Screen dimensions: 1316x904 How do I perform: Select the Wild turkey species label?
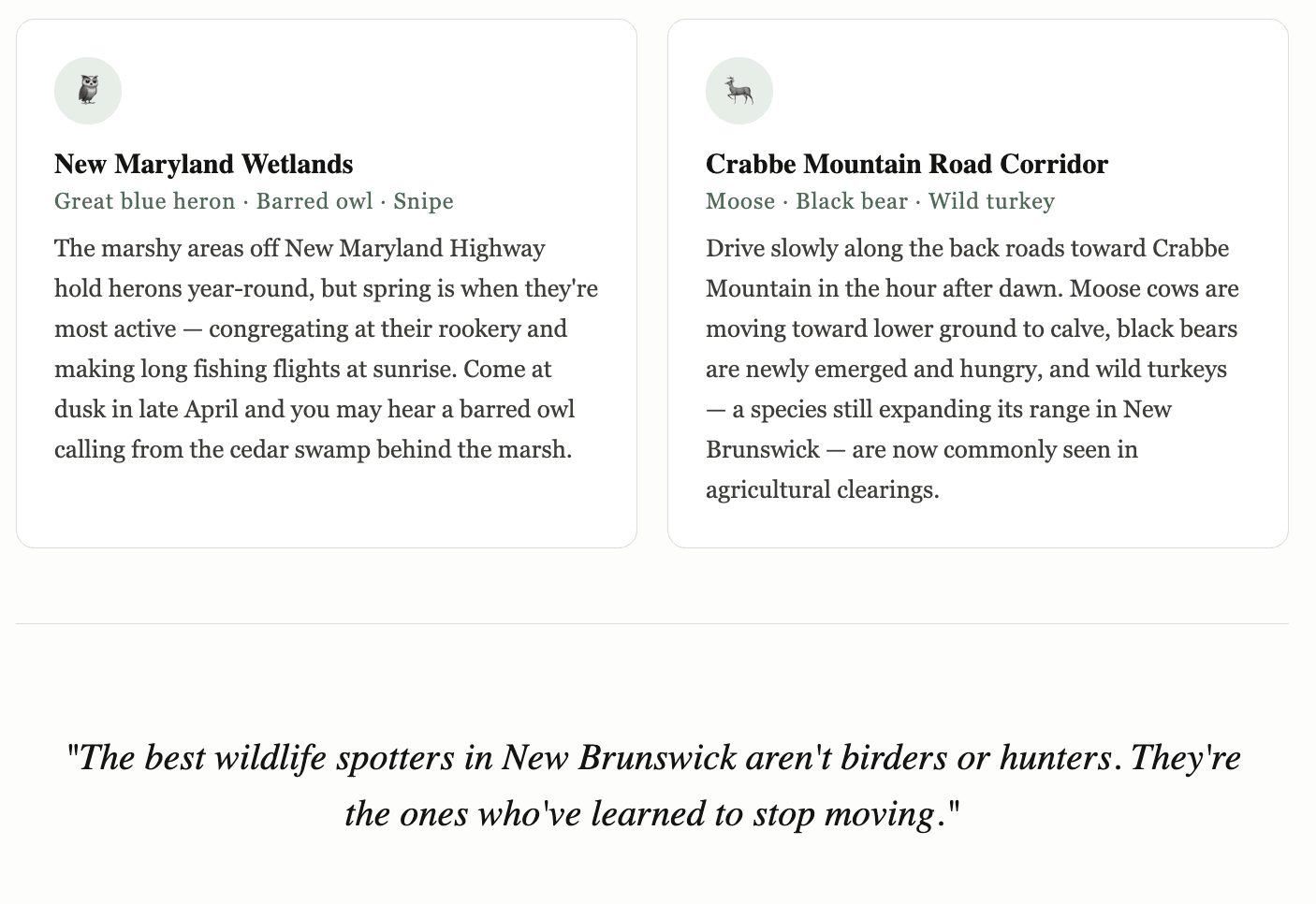coord(991,201)
